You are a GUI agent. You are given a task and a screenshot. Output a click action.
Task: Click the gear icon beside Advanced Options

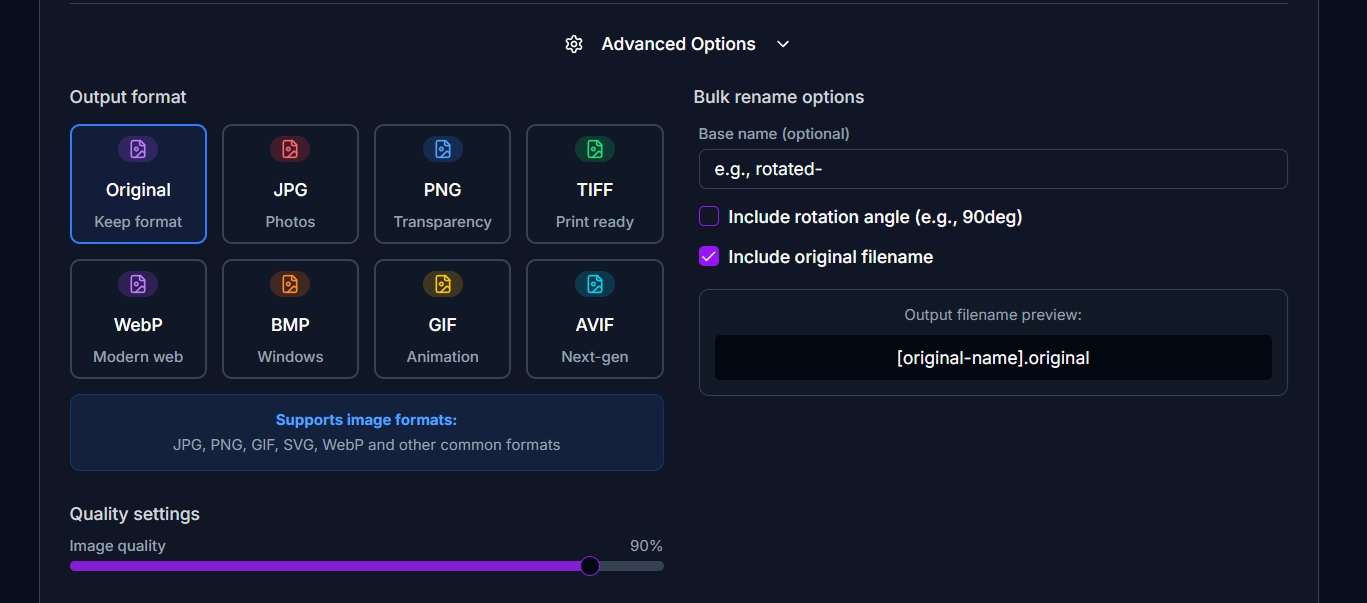573,44
